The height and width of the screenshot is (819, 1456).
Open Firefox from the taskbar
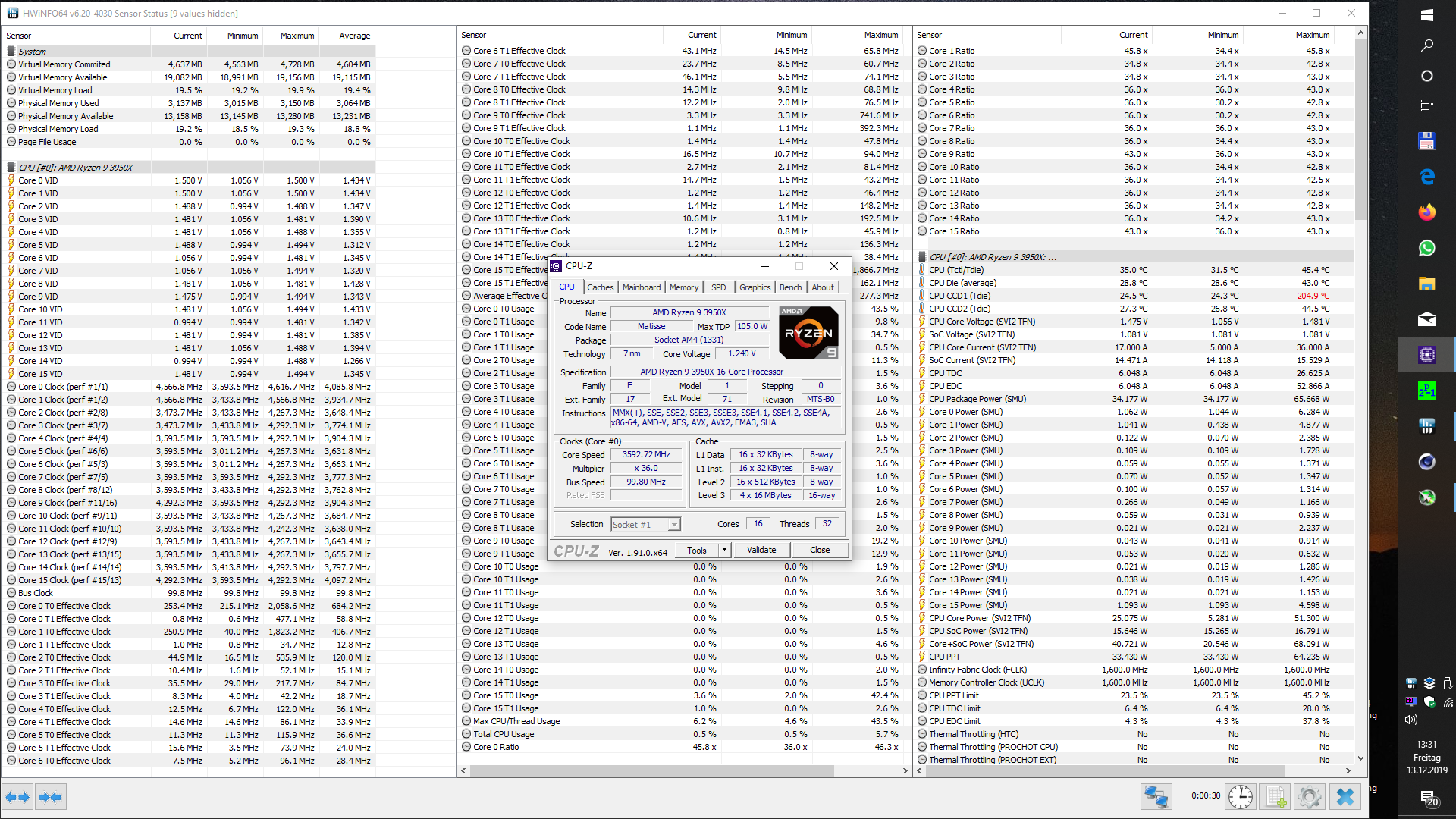[x=1426, y=212]
